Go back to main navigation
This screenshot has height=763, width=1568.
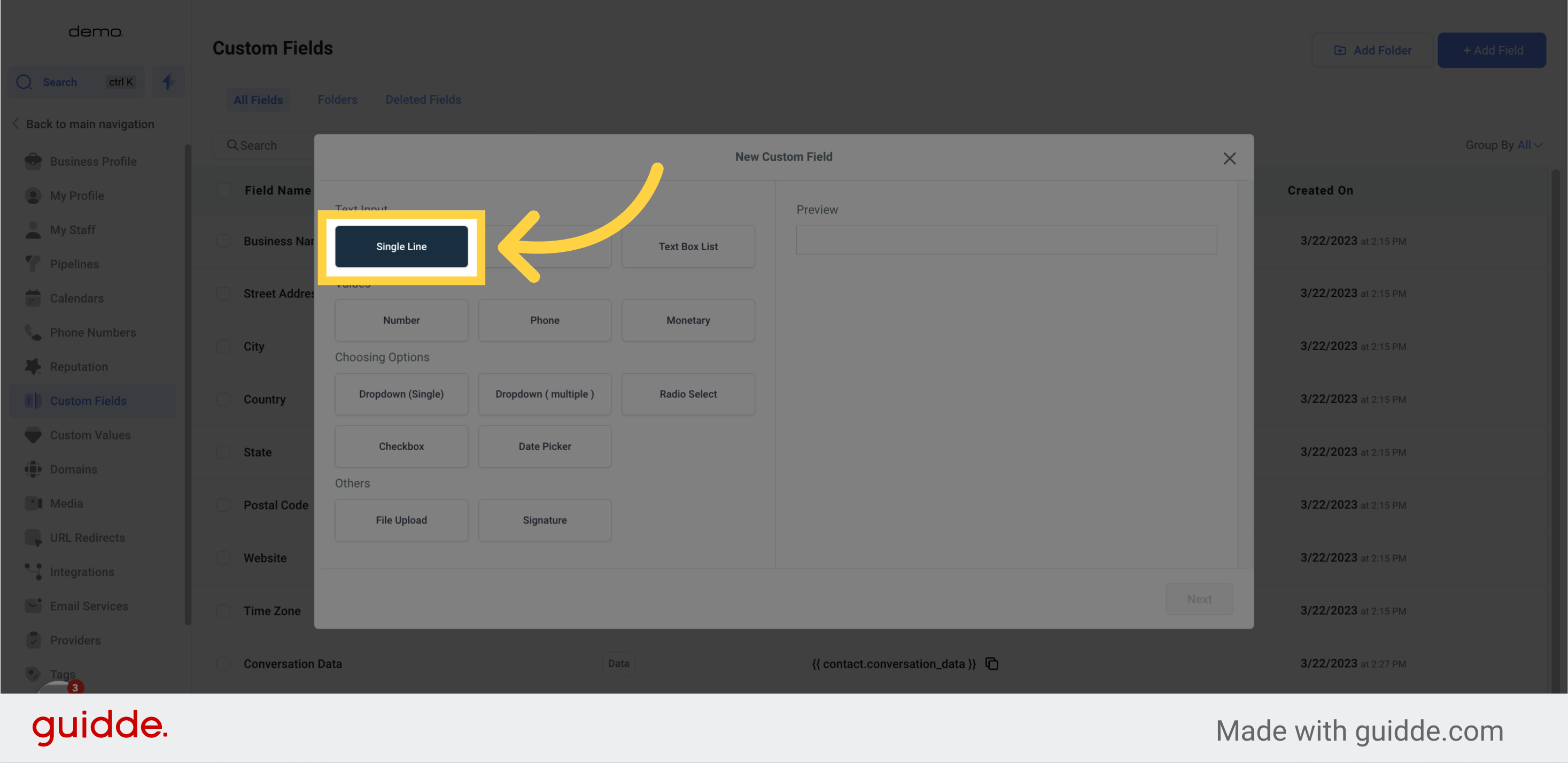pos(83,124)
